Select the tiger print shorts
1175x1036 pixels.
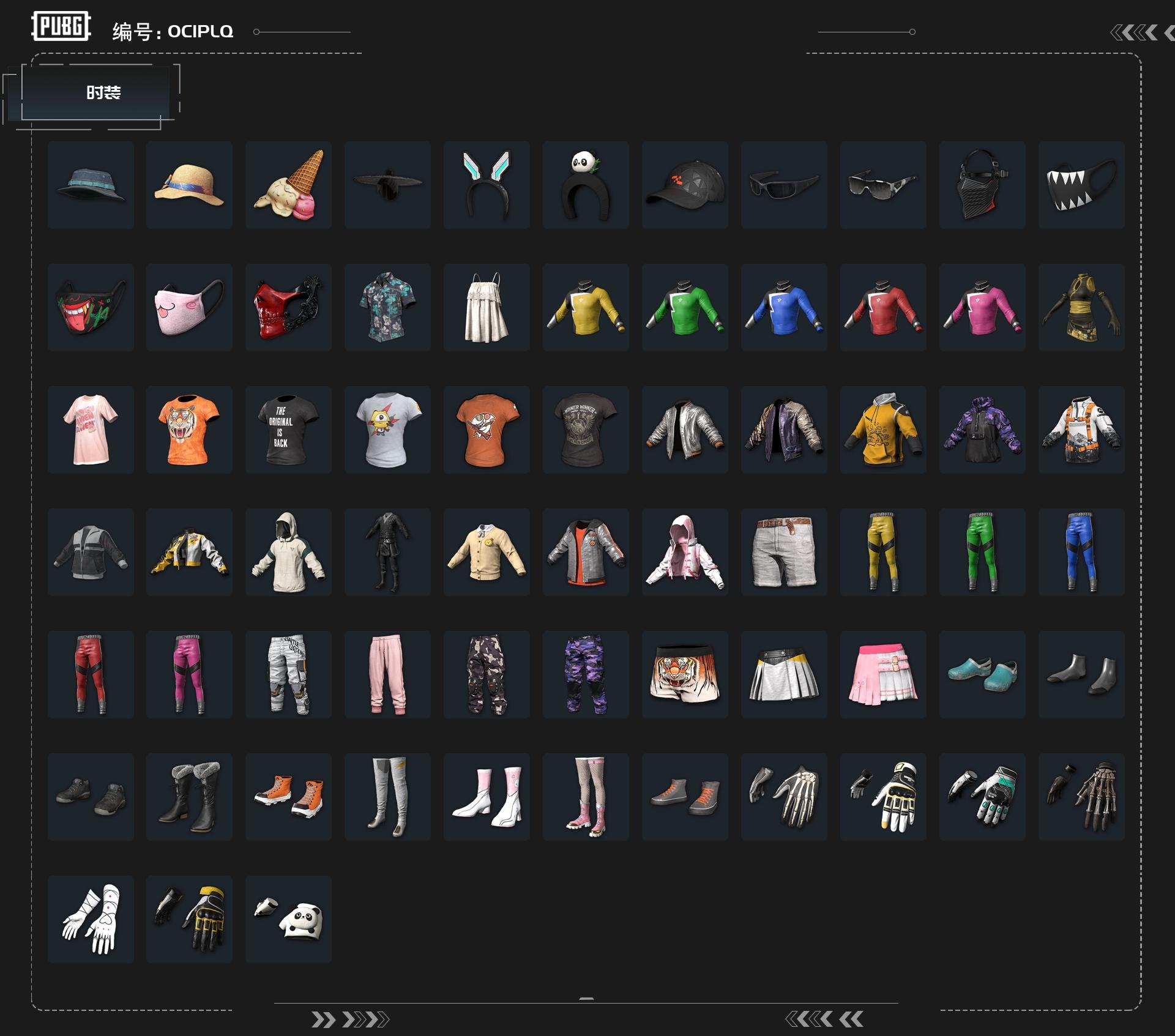685,674
